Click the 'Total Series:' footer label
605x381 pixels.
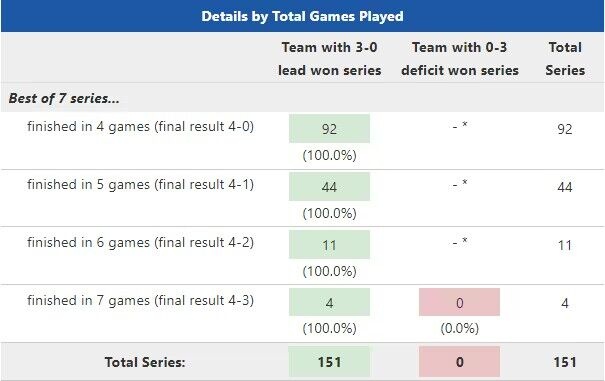145,362
